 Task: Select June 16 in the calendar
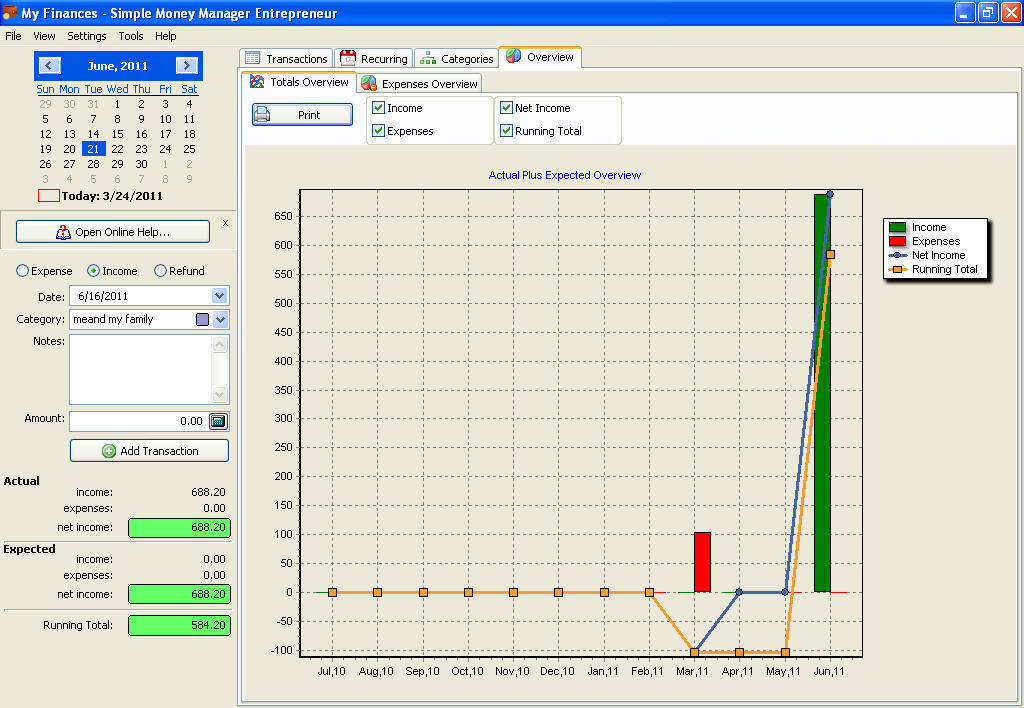142,134
